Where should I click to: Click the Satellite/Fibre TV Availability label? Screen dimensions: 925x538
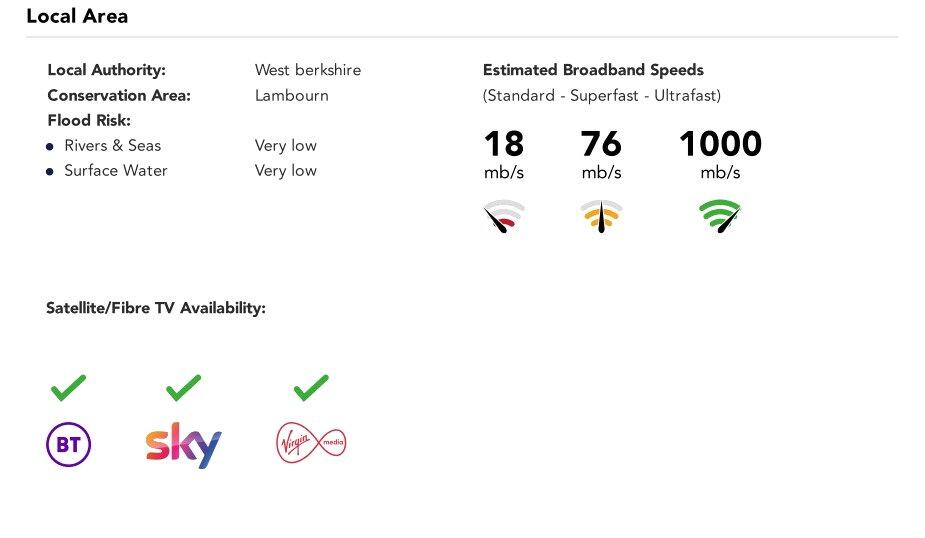point(156,308)
